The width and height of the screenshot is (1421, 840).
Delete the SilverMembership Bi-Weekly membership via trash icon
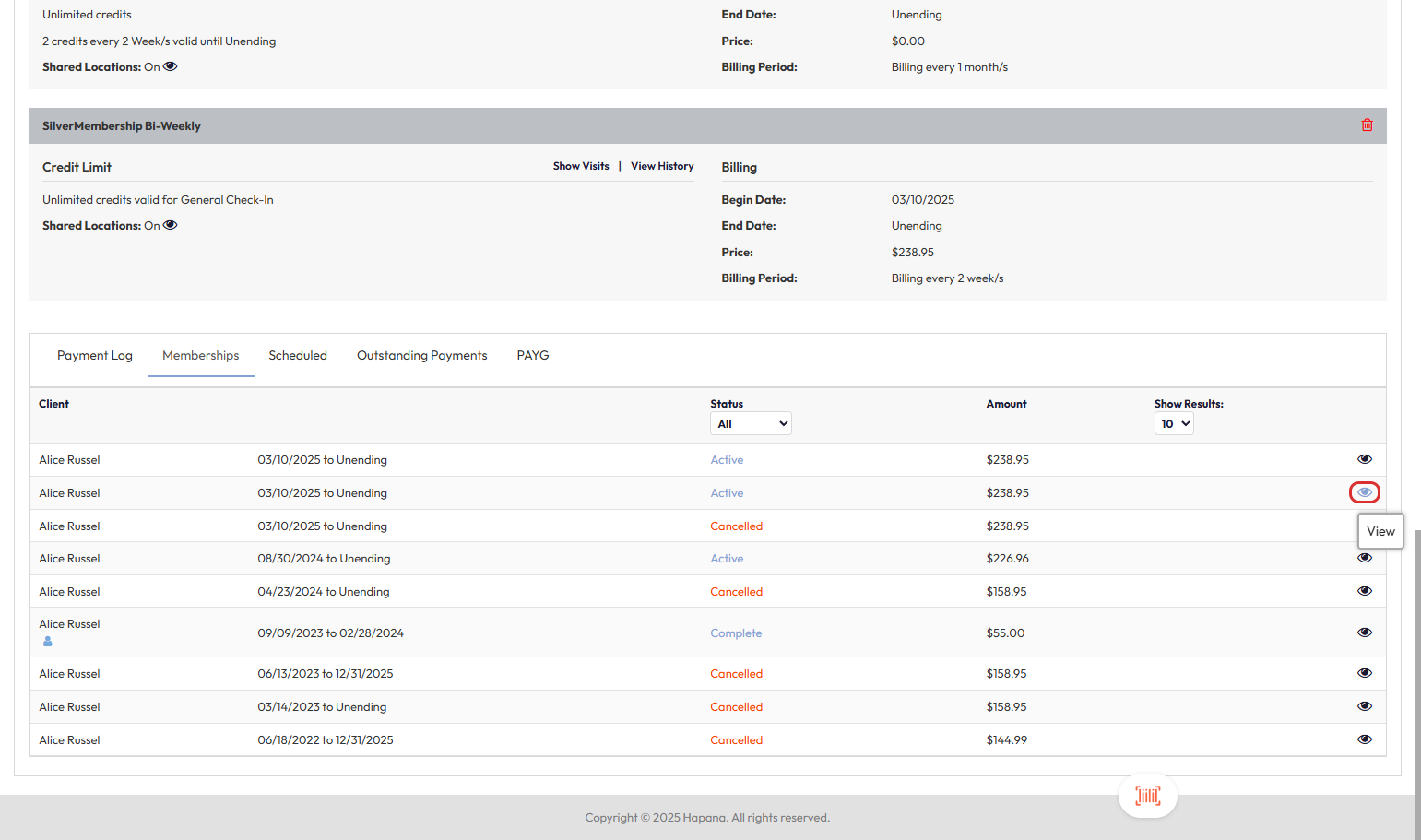1367,125
